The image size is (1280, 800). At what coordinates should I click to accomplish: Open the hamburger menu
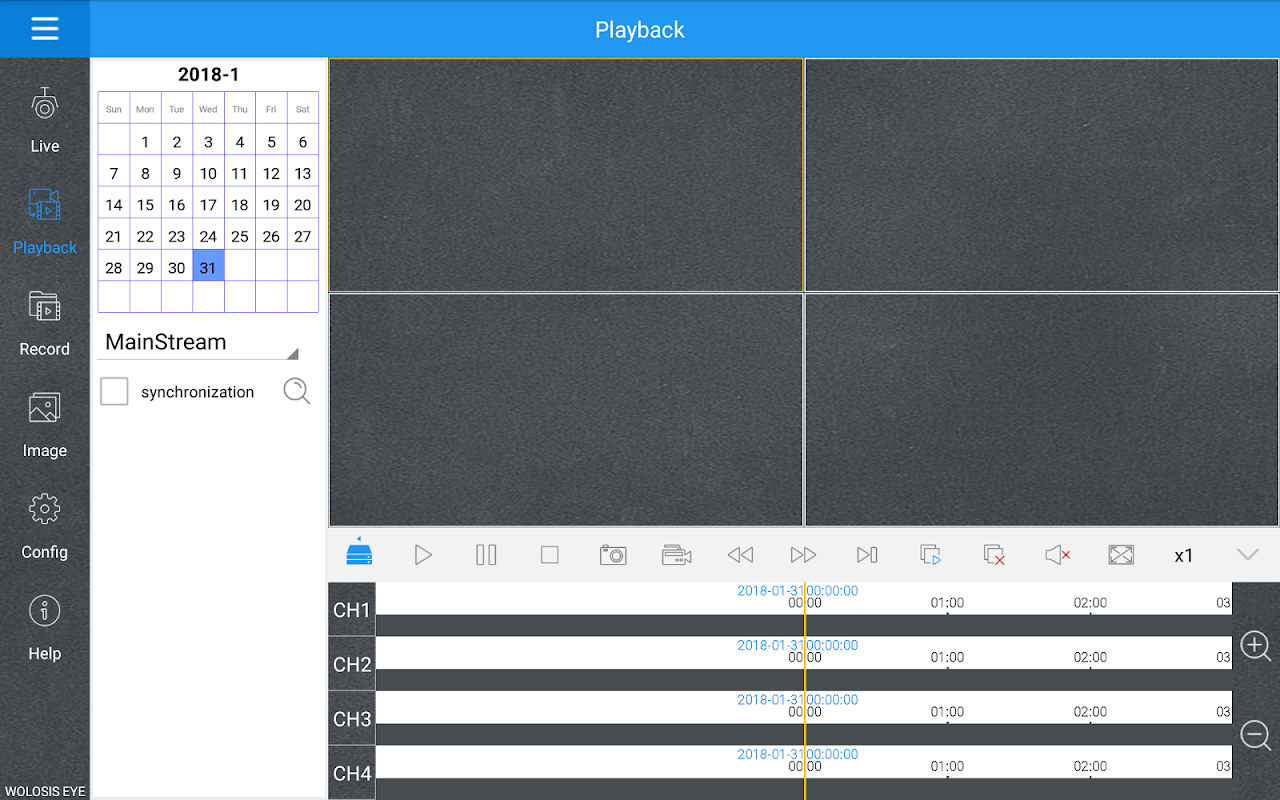pos(45,29)
